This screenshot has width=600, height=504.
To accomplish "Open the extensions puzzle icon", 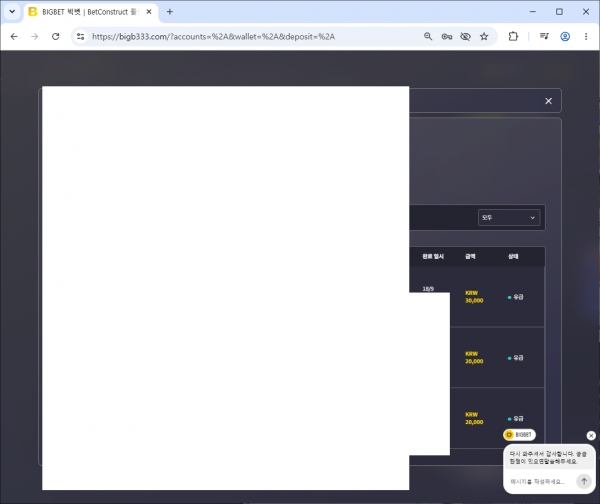I will click(513, 37).
